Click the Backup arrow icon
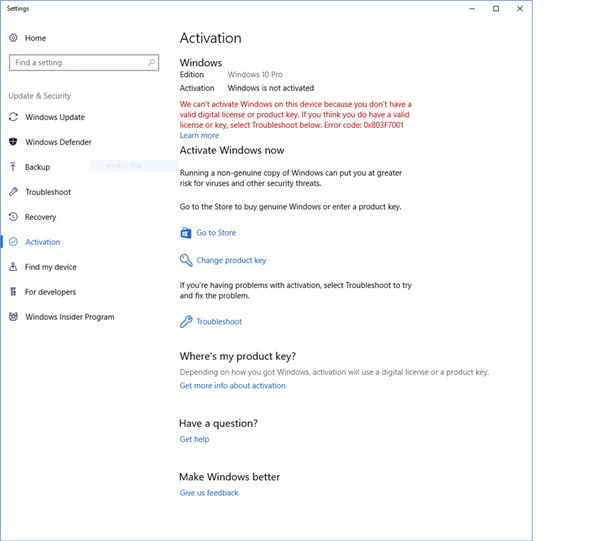This screenshot has width=600, height=541. [13, 167]
